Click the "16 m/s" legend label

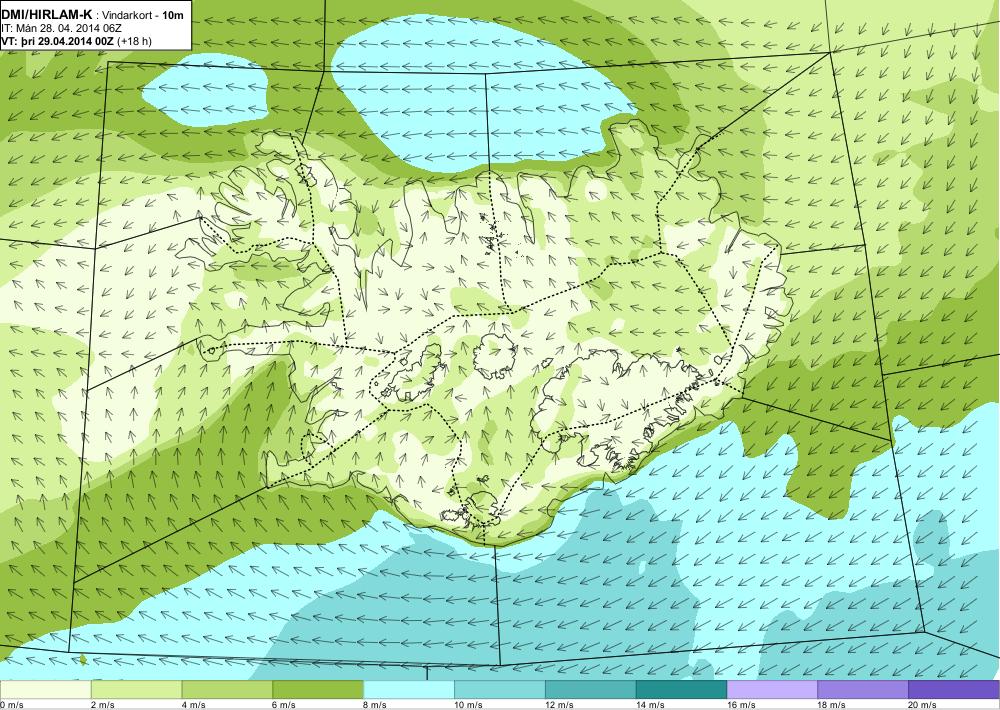coord(741,704)
